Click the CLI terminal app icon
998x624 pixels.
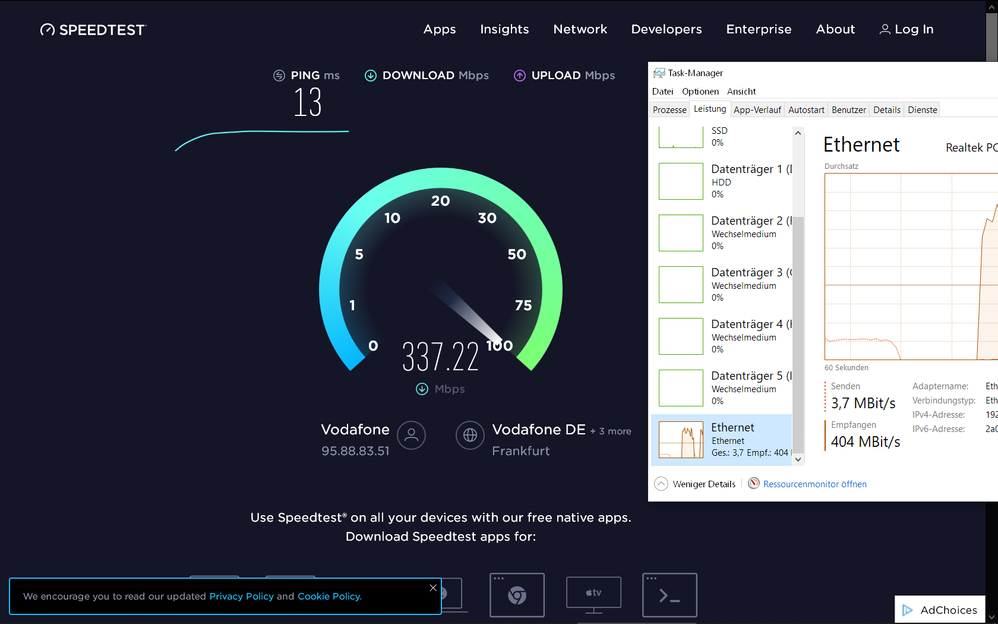click(670, 595)
